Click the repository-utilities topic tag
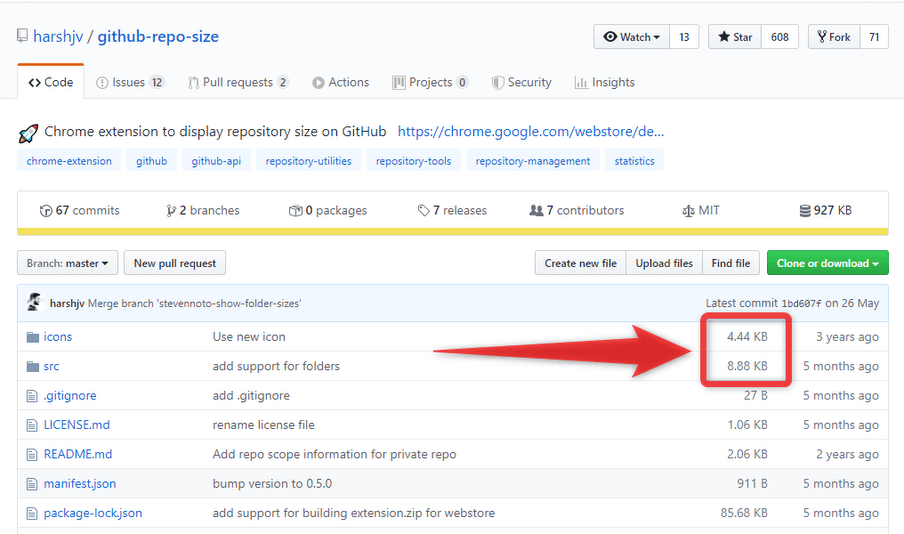The height and width of the screenshot is (534, 904). 308,161
